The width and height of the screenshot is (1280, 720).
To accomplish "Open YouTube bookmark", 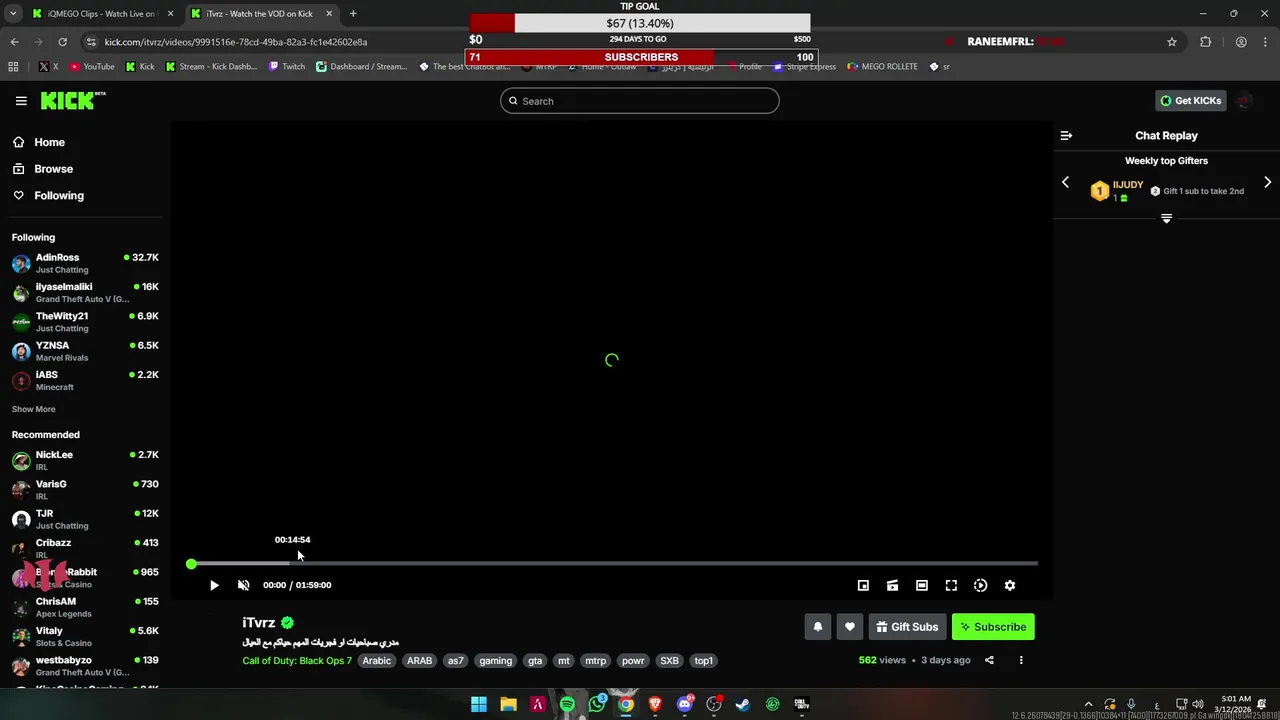I will point(92,67).
